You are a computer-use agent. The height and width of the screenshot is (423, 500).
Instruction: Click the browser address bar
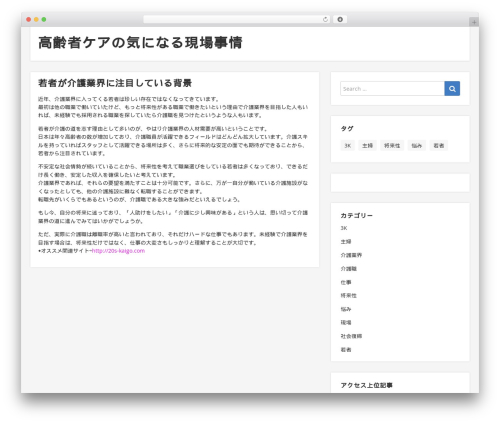click(x=236, y=20)
